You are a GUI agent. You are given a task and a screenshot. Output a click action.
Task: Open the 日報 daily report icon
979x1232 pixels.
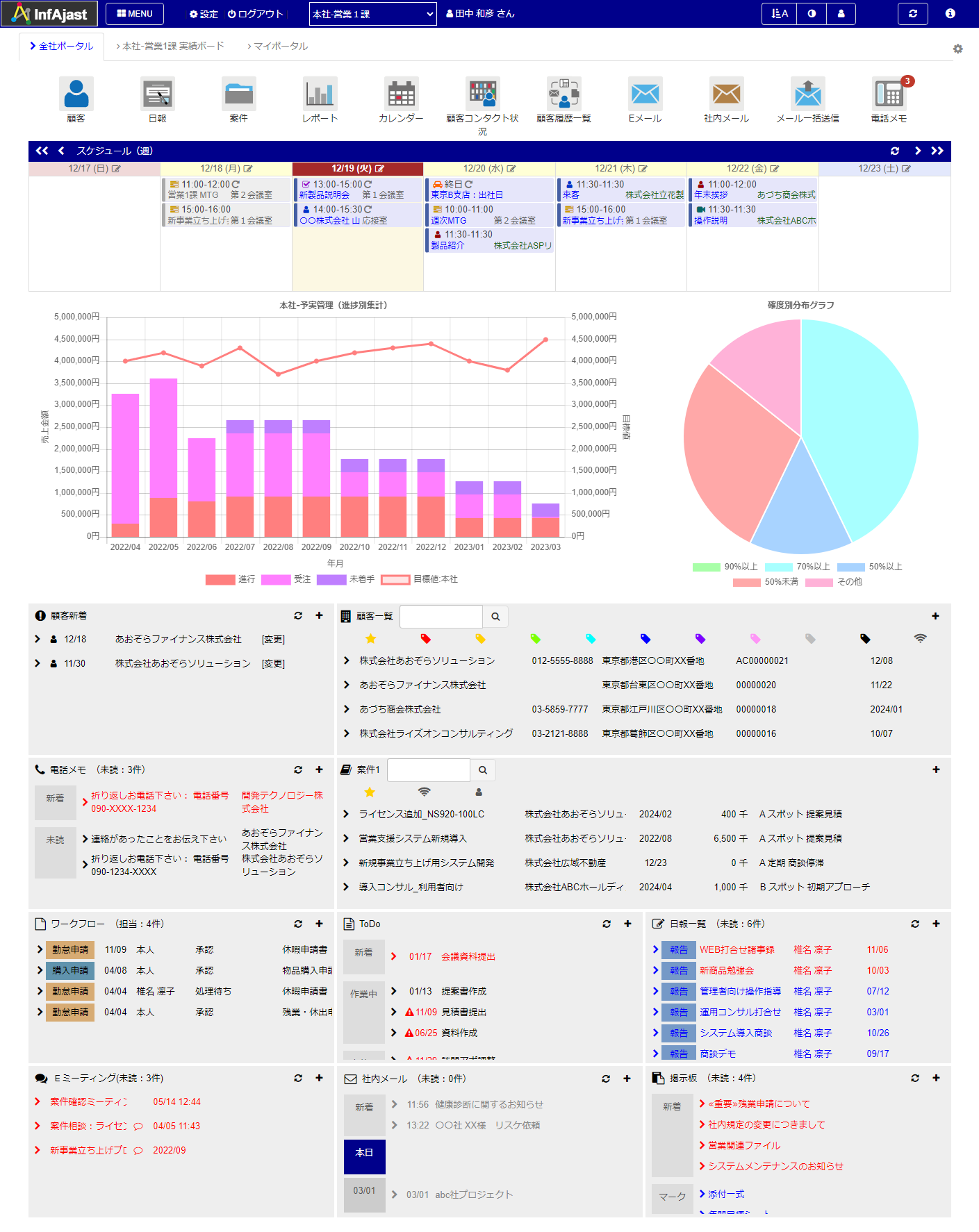tap(158, 94)
